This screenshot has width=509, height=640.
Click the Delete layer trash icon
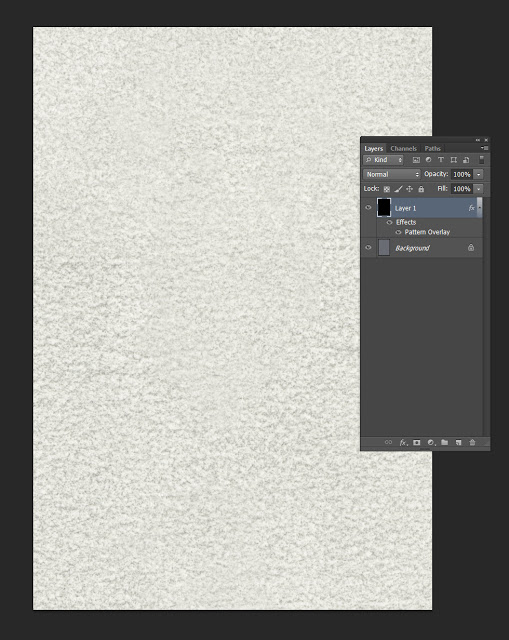(472, 442)
